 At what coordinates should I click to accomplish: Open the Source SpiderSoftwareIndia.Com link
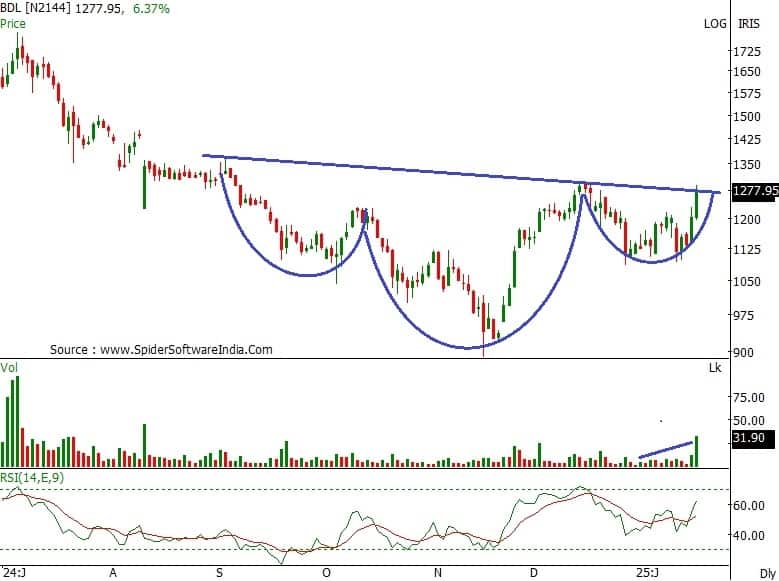(x=161, y=350)
